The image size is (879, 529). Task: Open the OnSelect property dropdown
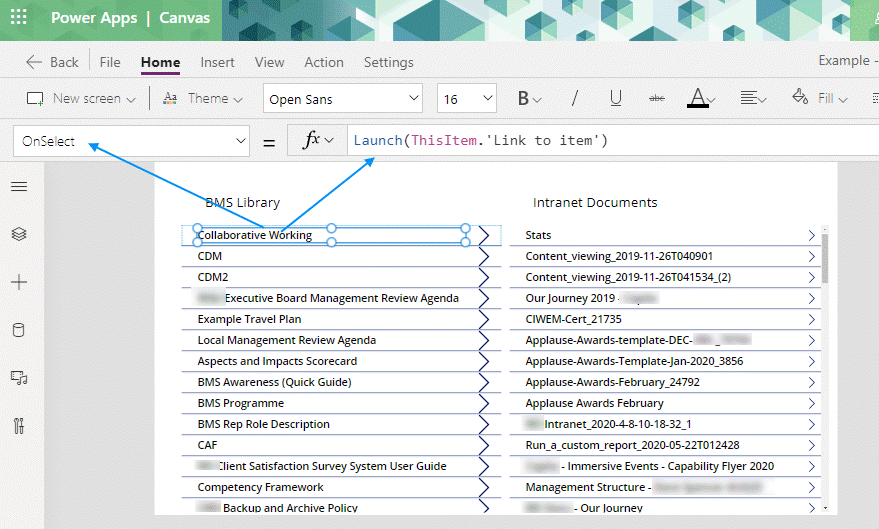(x=131, y=142)
